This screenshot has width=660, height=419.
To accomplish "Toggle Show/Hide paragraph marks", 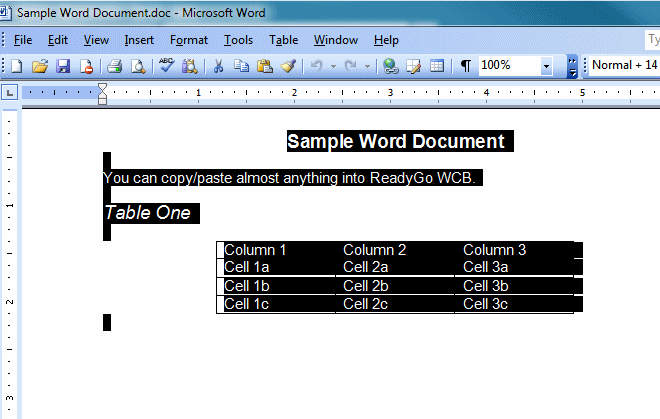I will (x=466, y=66).
